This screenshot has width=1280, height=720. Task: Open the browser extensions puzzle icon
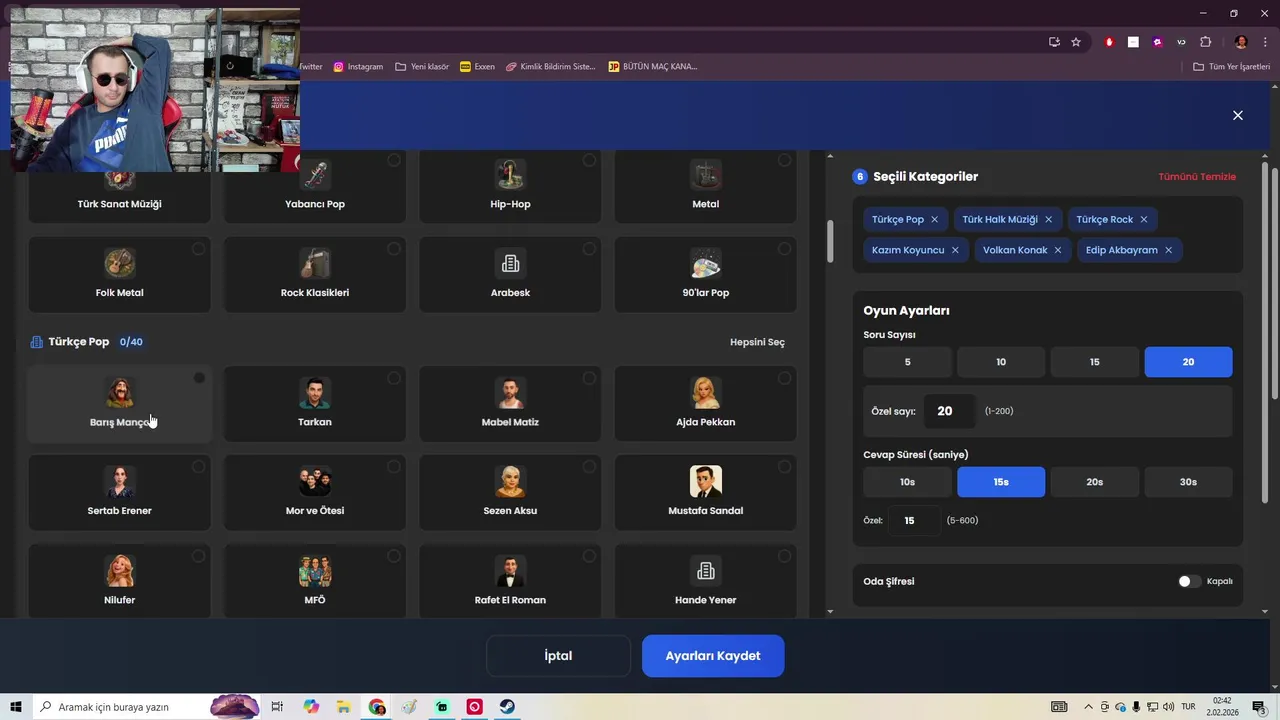point(1205,42)
